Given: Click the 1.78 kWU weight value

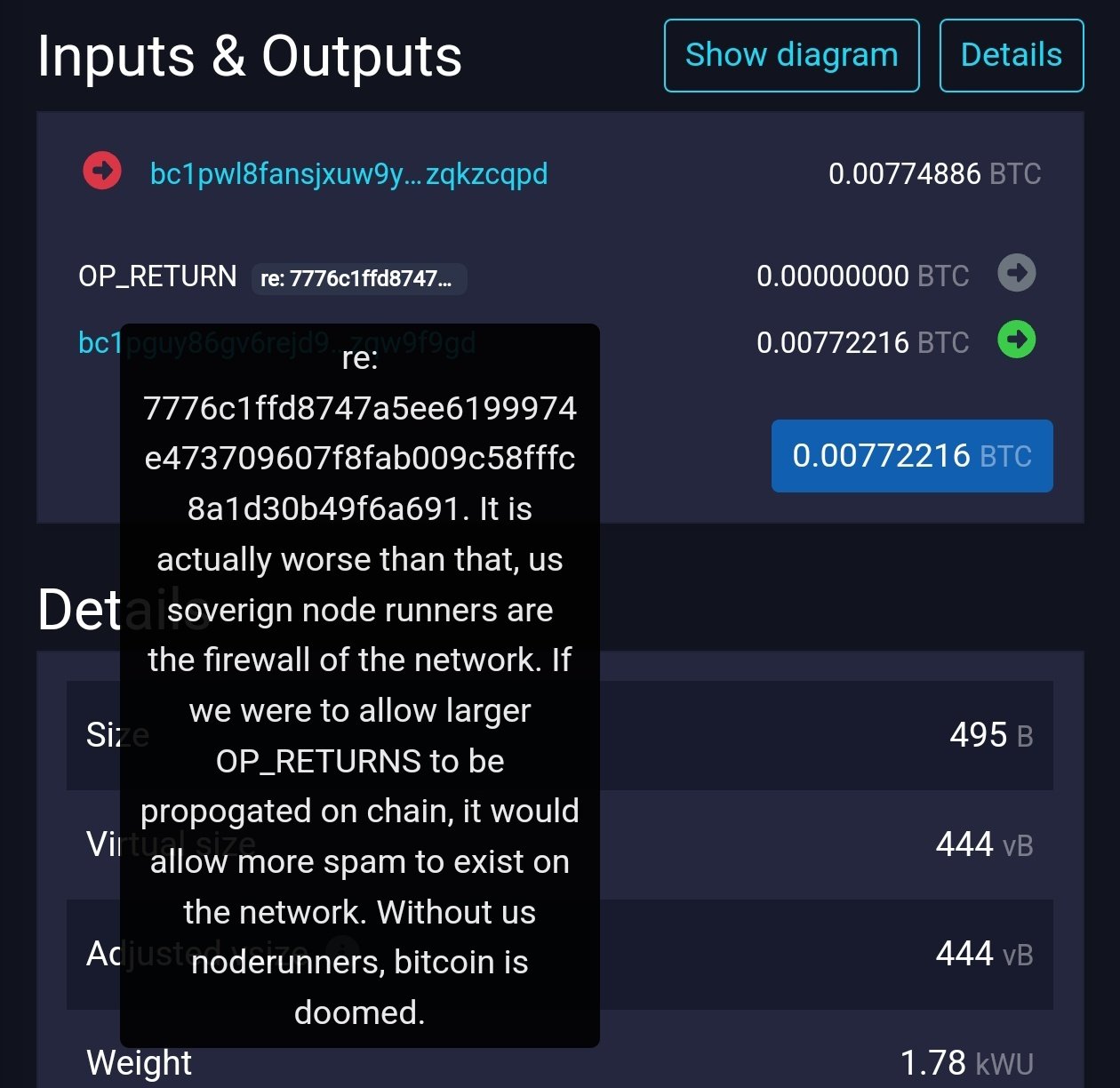Looking at the screenshot, I should click(x=967, y=1063).
